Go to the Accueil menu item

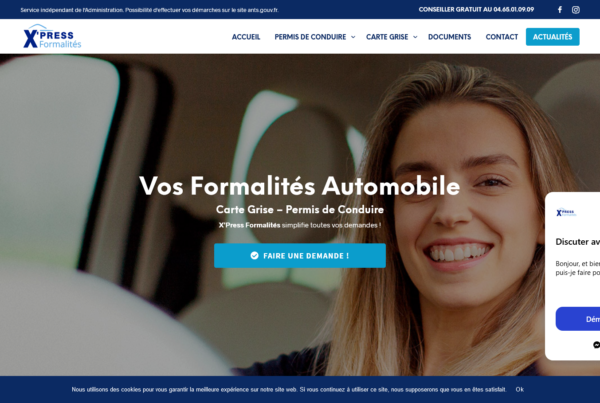coord(246,37)
